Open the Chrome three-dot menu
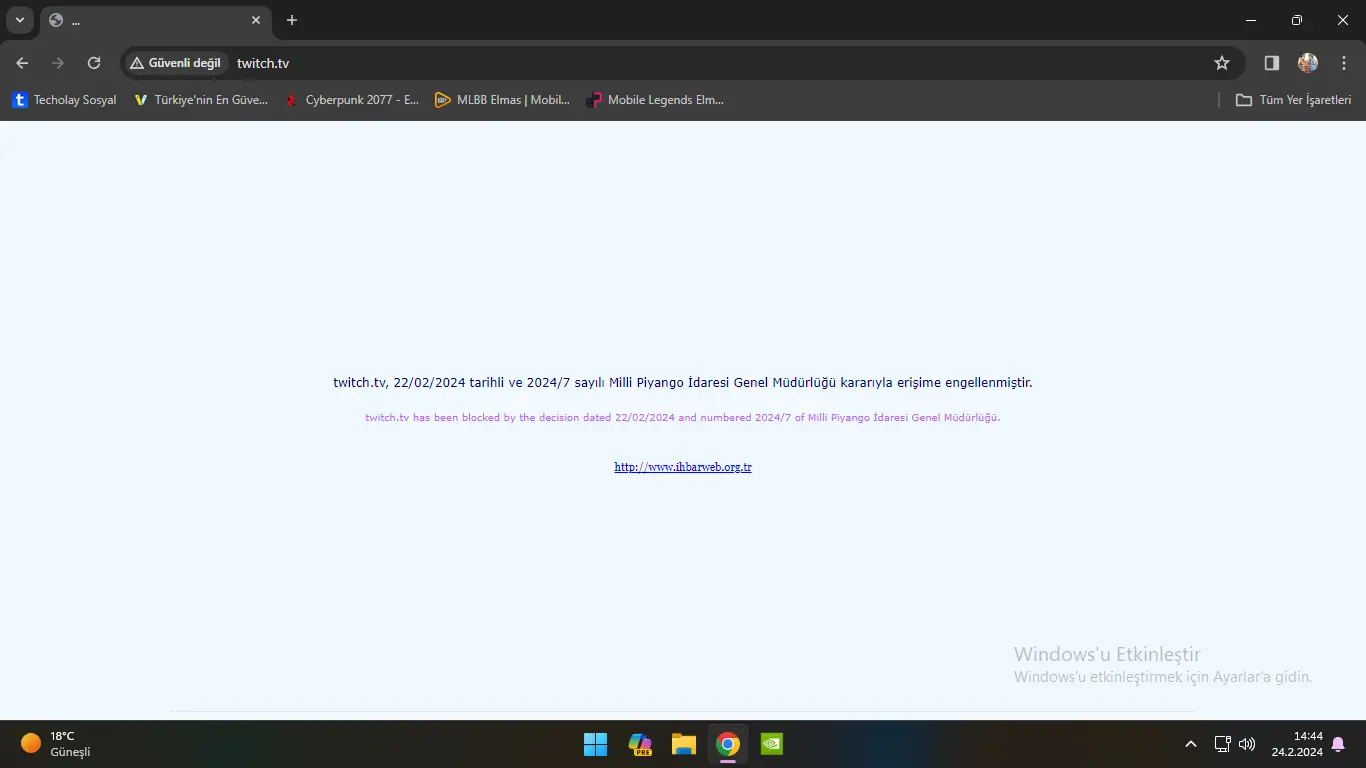This screenshot has width=1366, height=768. [x=1344, y=63]
